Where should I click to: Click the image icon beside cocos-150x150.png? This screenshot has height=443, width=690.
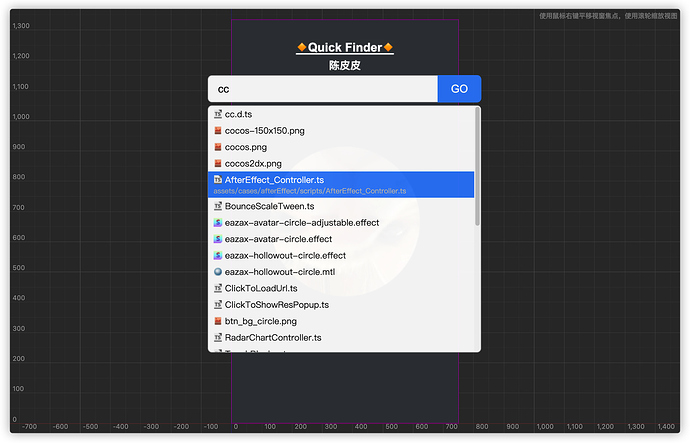[x=218, y=131]
